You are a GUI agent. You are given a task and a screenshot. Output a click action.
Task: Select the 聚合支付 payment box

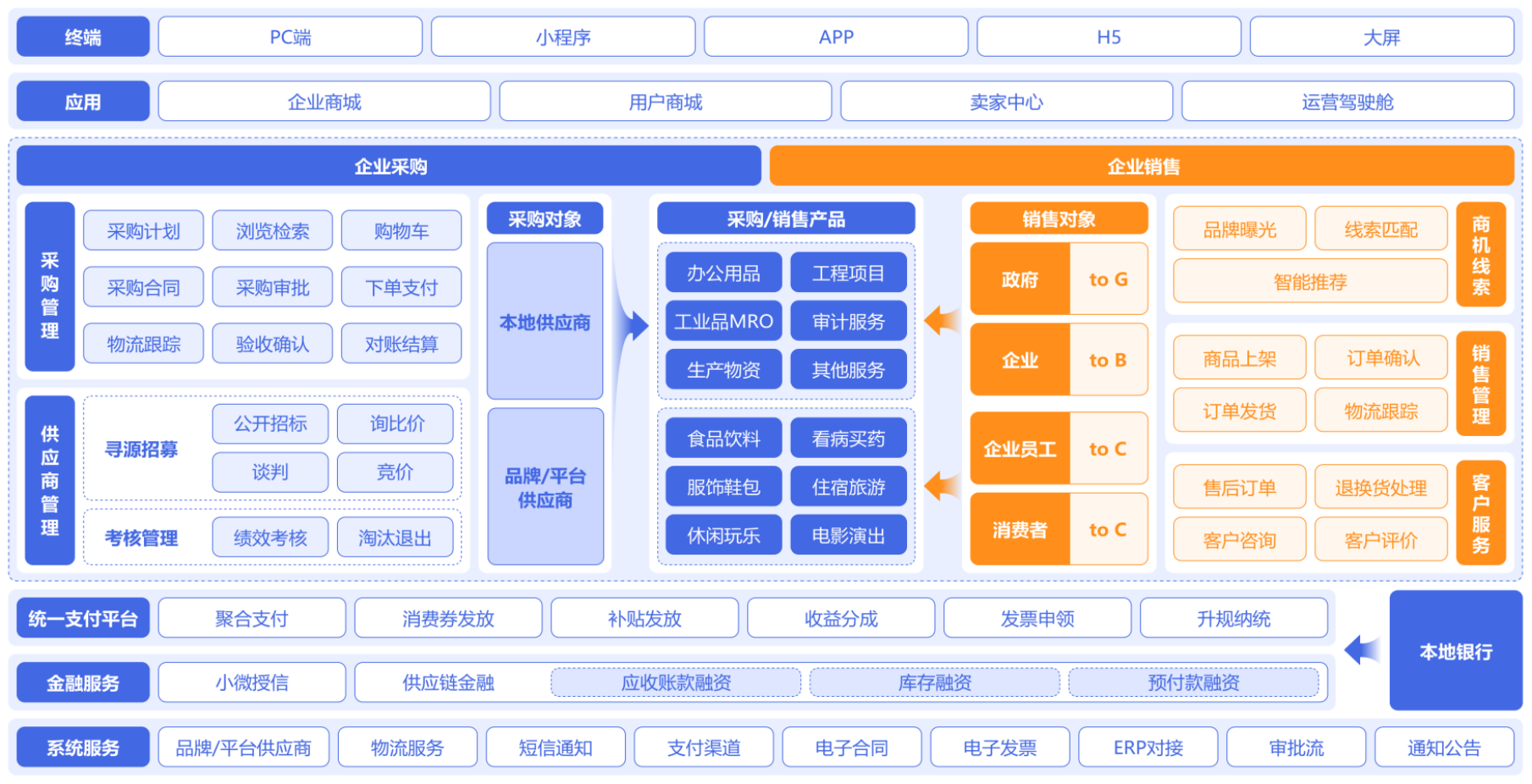[x=252, y=619]
